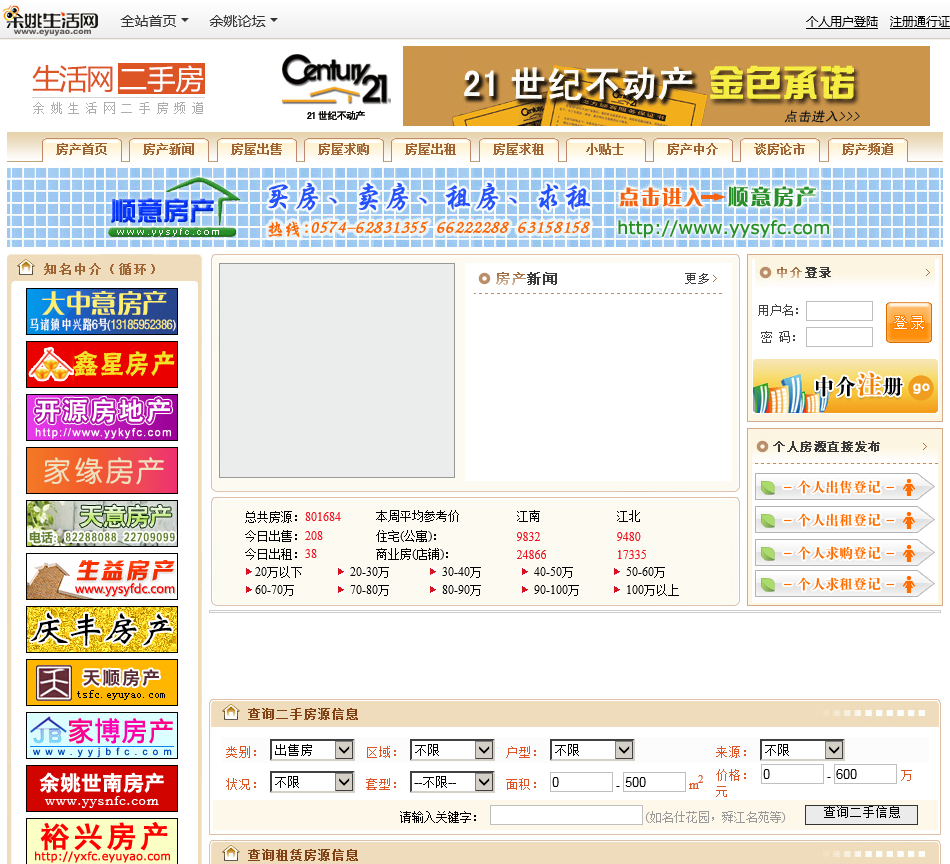950x864 pixels.
Task: Click the arrow icon in 中介登录 header
Action: (928, 273)
